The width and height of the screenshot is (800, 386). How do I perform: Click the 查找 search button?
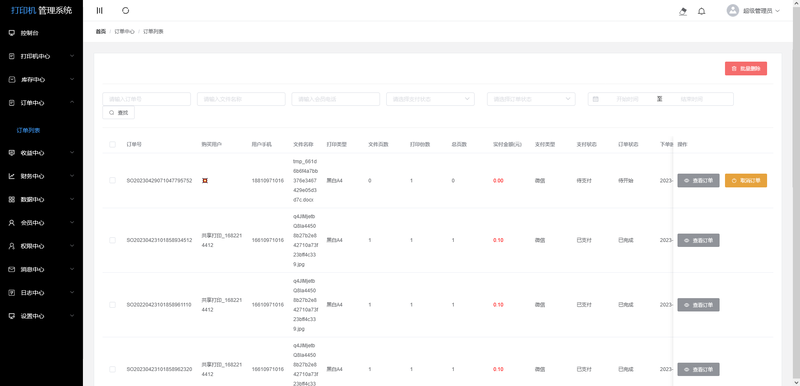point(118,113)
